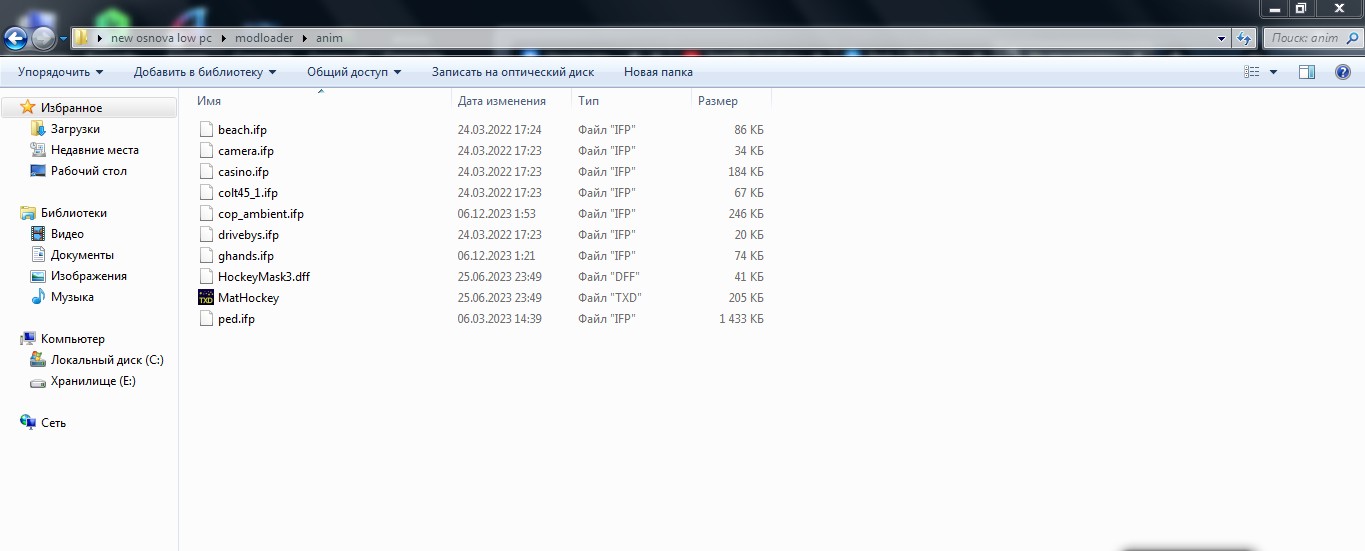Click the Новая папка button
The image size is (1365, 551).
657,72
